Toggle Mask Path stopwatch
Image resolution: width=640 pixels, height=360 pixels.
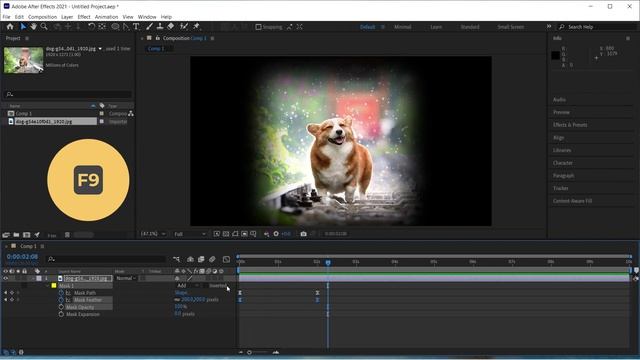coord(61,293)
